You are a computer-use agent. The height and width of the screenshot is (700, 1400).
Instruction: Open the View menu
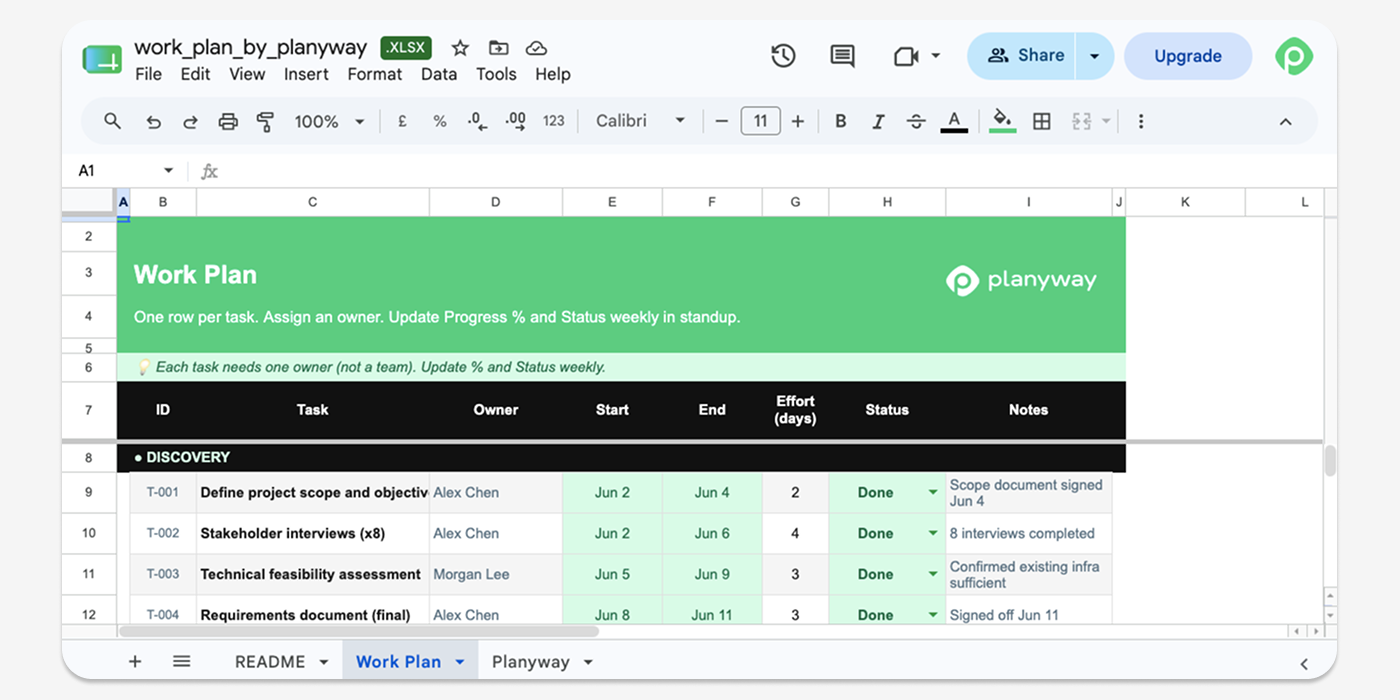click(247, 74)
